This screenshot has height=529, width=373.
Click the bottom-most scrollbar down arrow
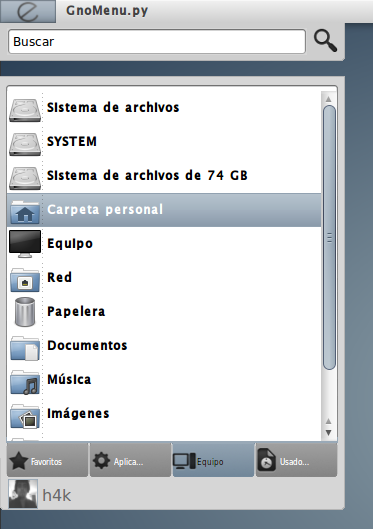click(328, 433)
